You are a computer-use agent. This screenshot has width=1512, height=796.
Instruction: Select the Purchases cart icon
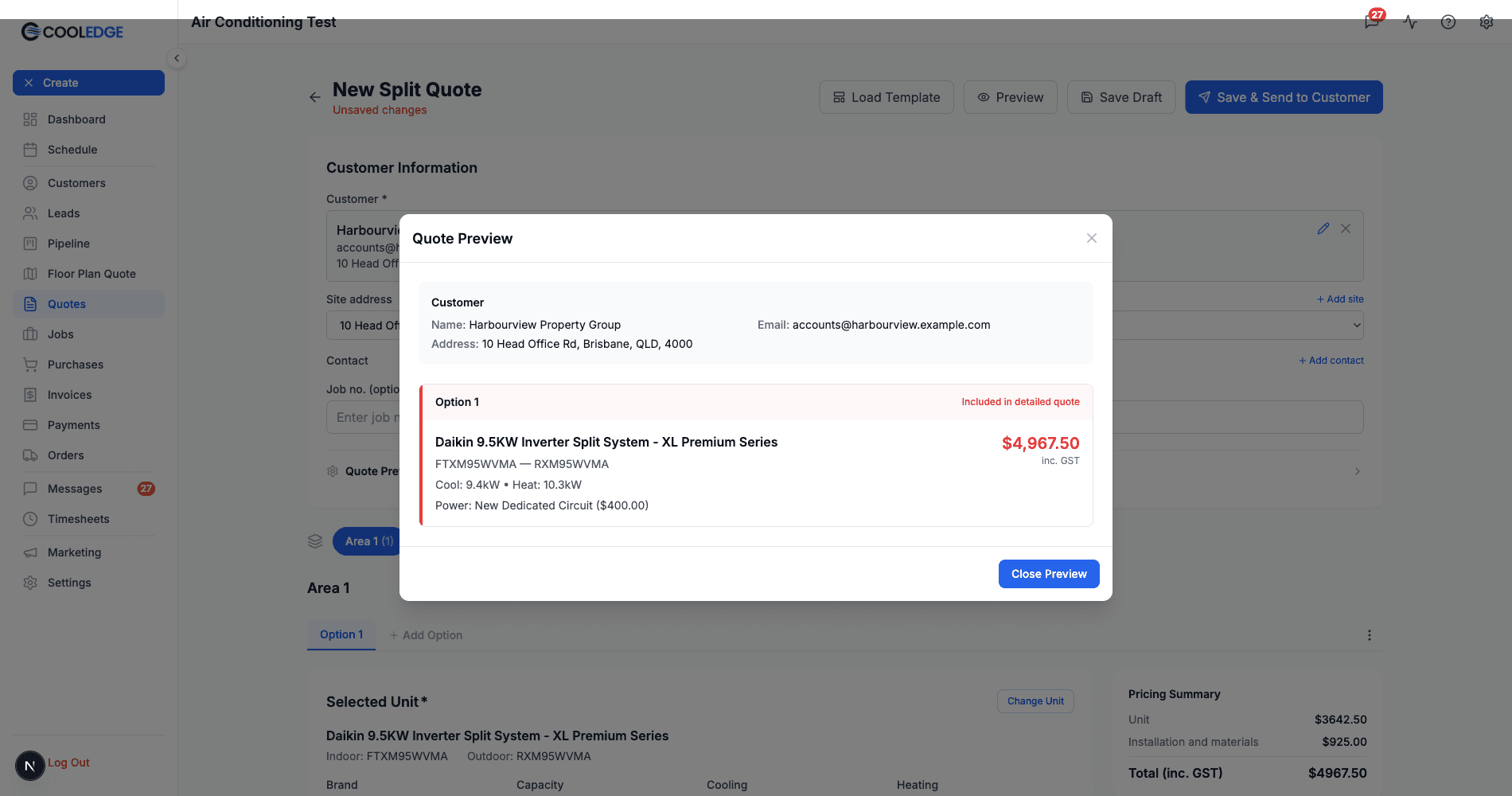tap(30, 365)
